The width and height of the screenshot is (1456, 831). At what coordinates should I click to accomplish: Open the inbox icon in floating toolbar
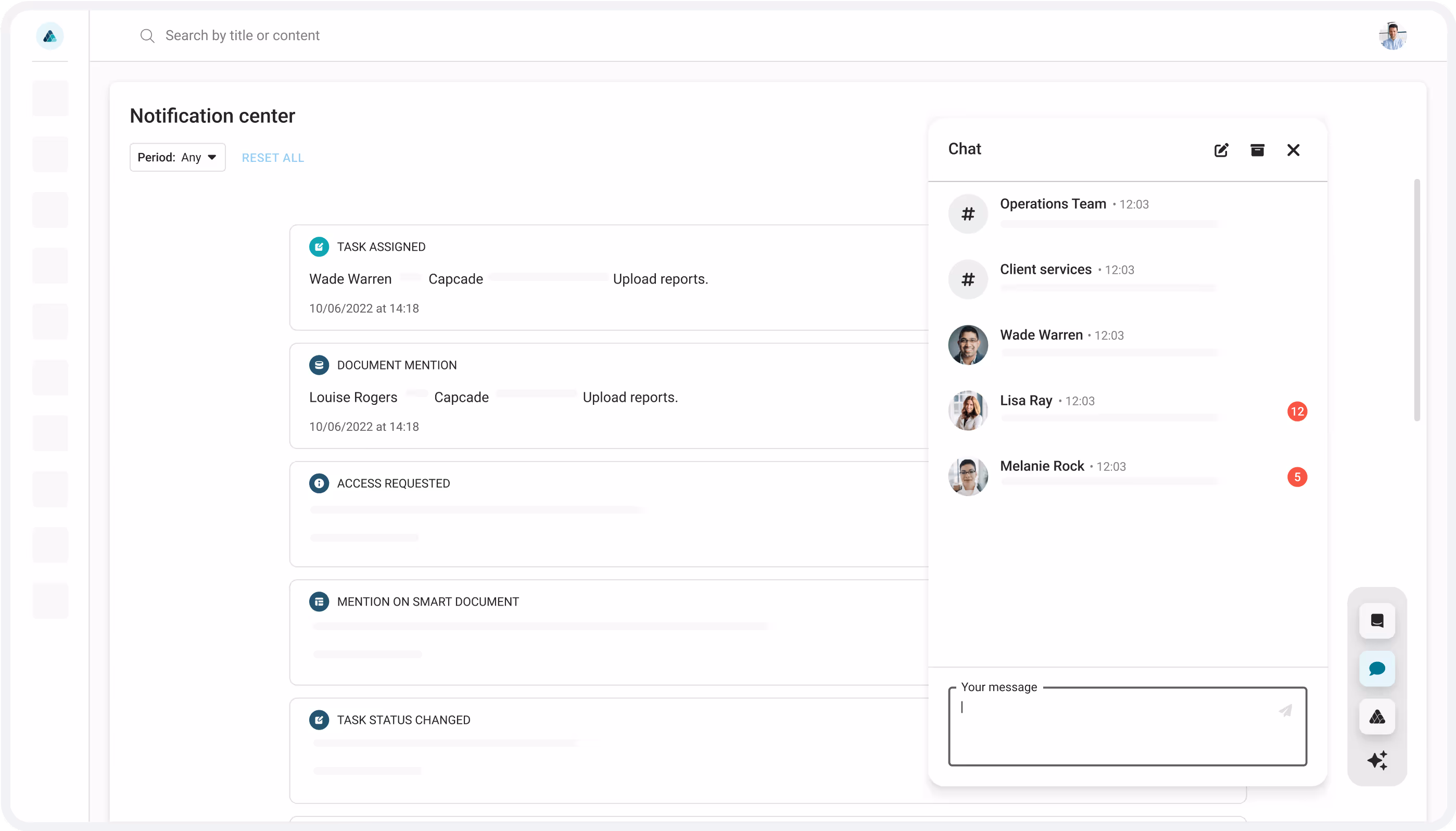[x=1377, y=620]
